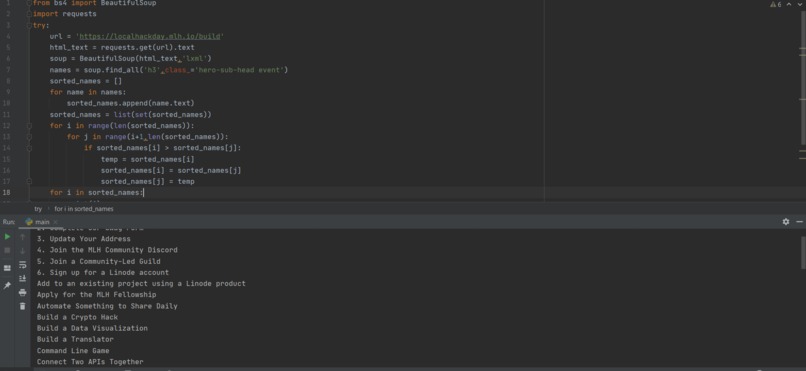Click 'sorted_names.append(name.text)' line
This screenshot has width=806, height=371.
(131, 103)
